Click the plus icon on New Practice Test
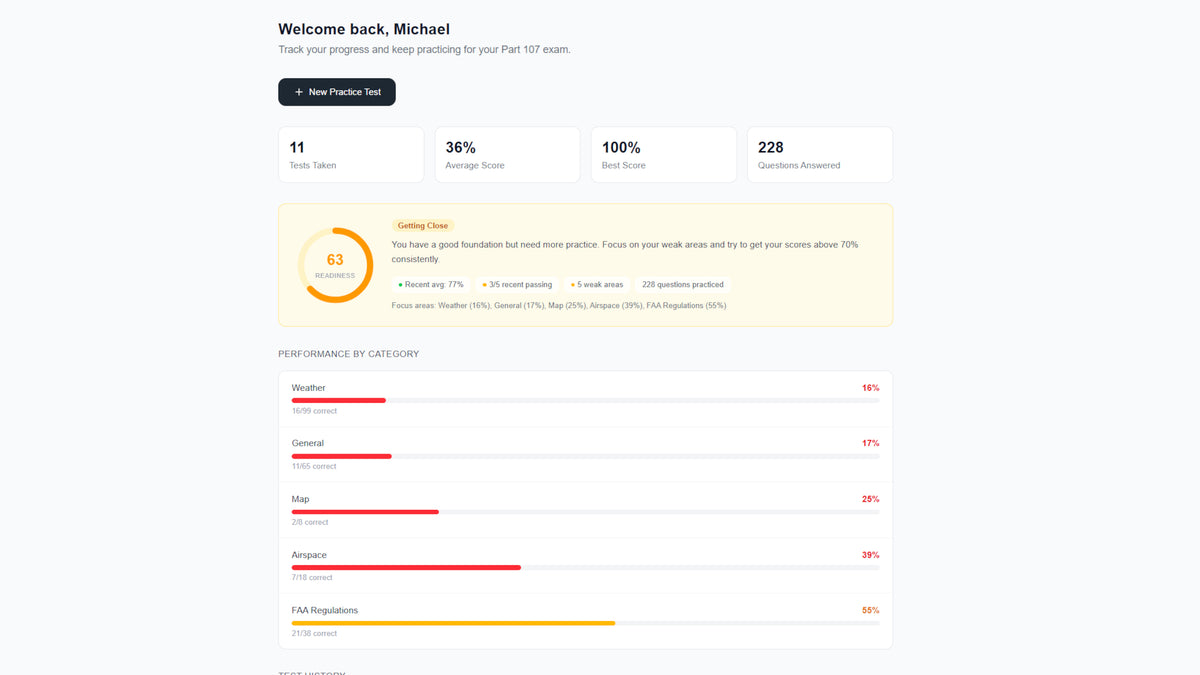Image resolution: width=1200 pixels, height=675 pixels. coord(299,92)
